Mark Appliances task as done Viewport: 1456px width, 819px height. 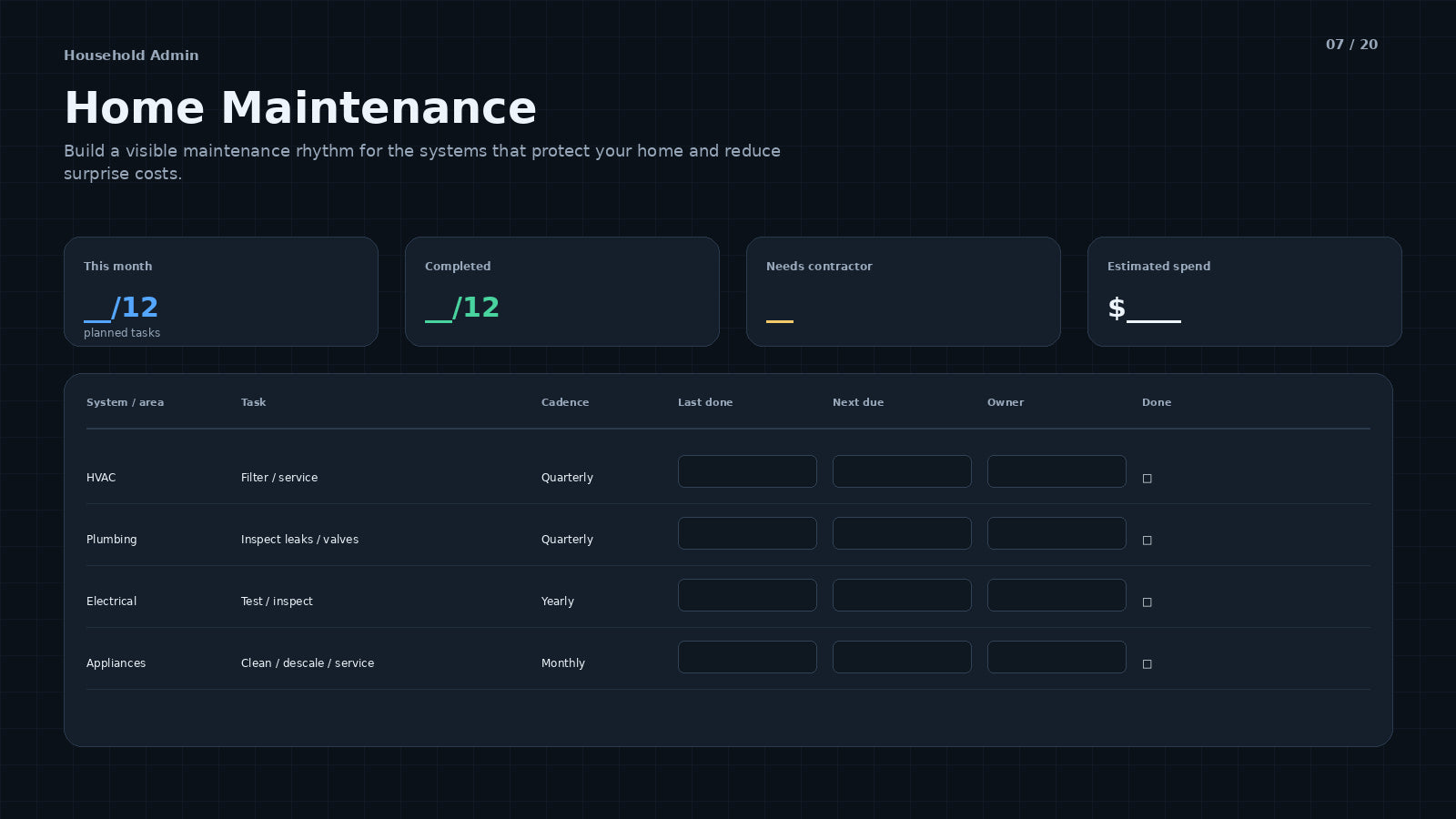(x=1147, y=664)
